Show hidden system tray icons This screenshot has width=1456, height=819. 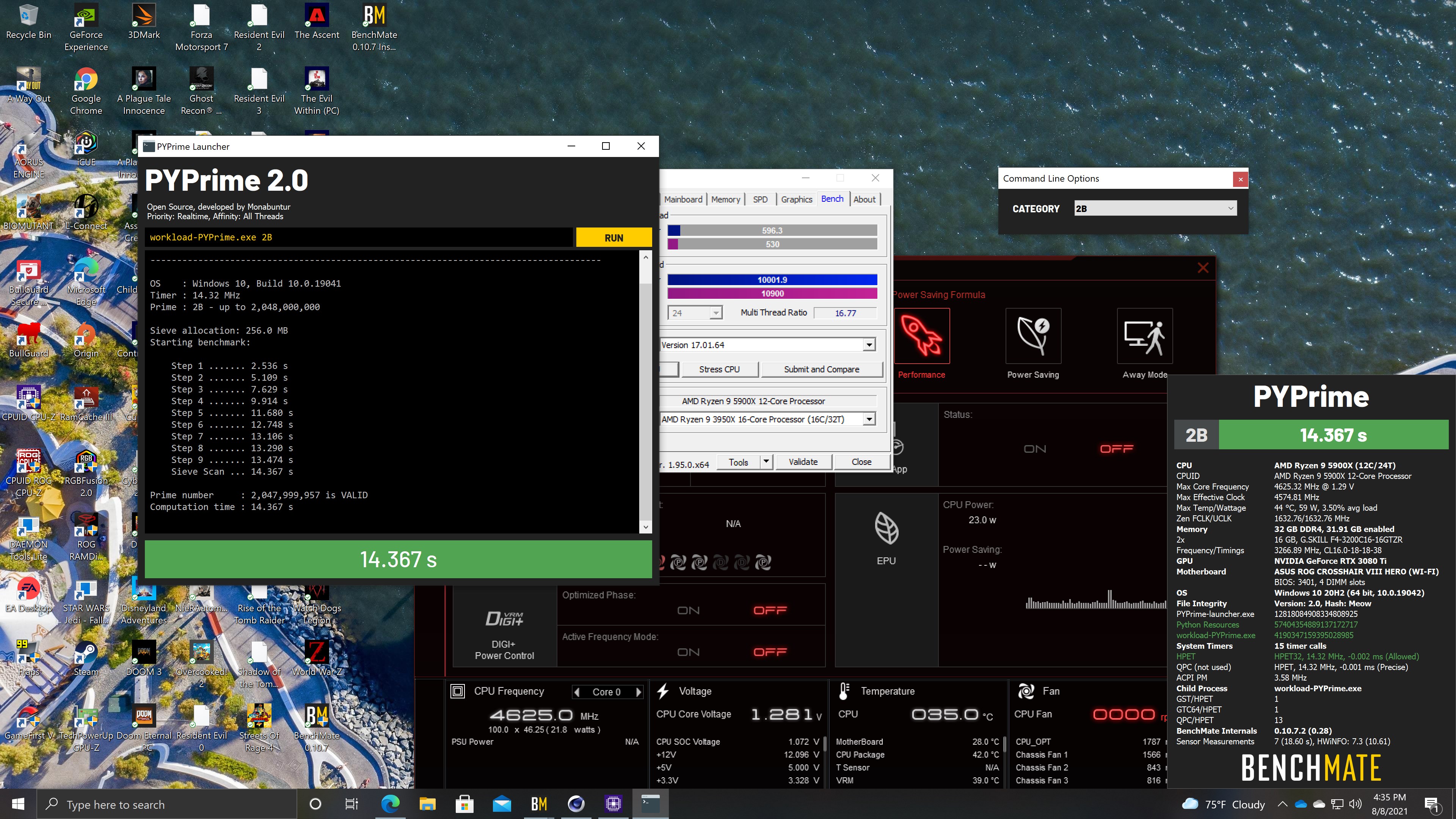(1282, 804)
